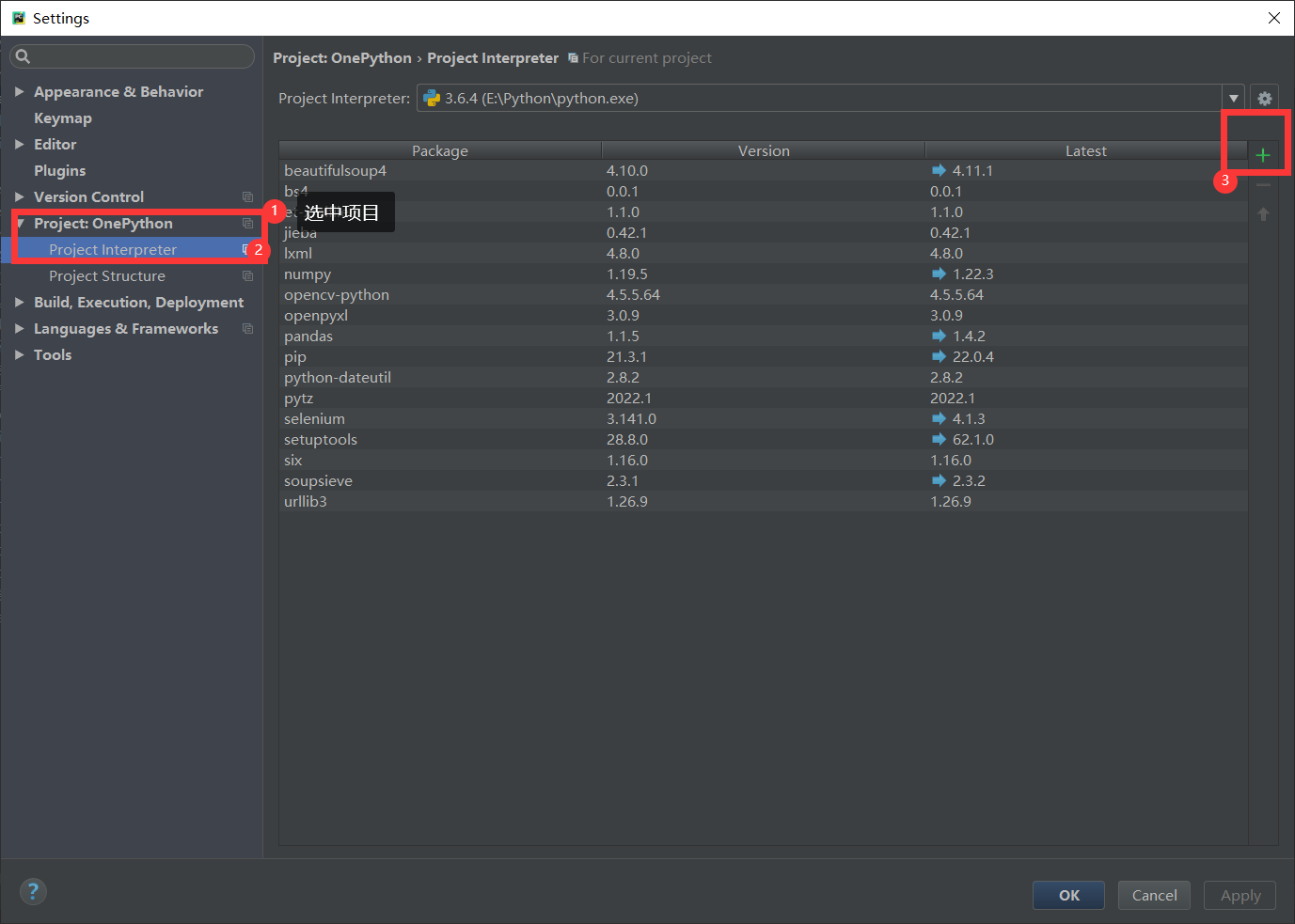Select the six package row
This screenshot has height=924, width=1295.
(763, 460)
